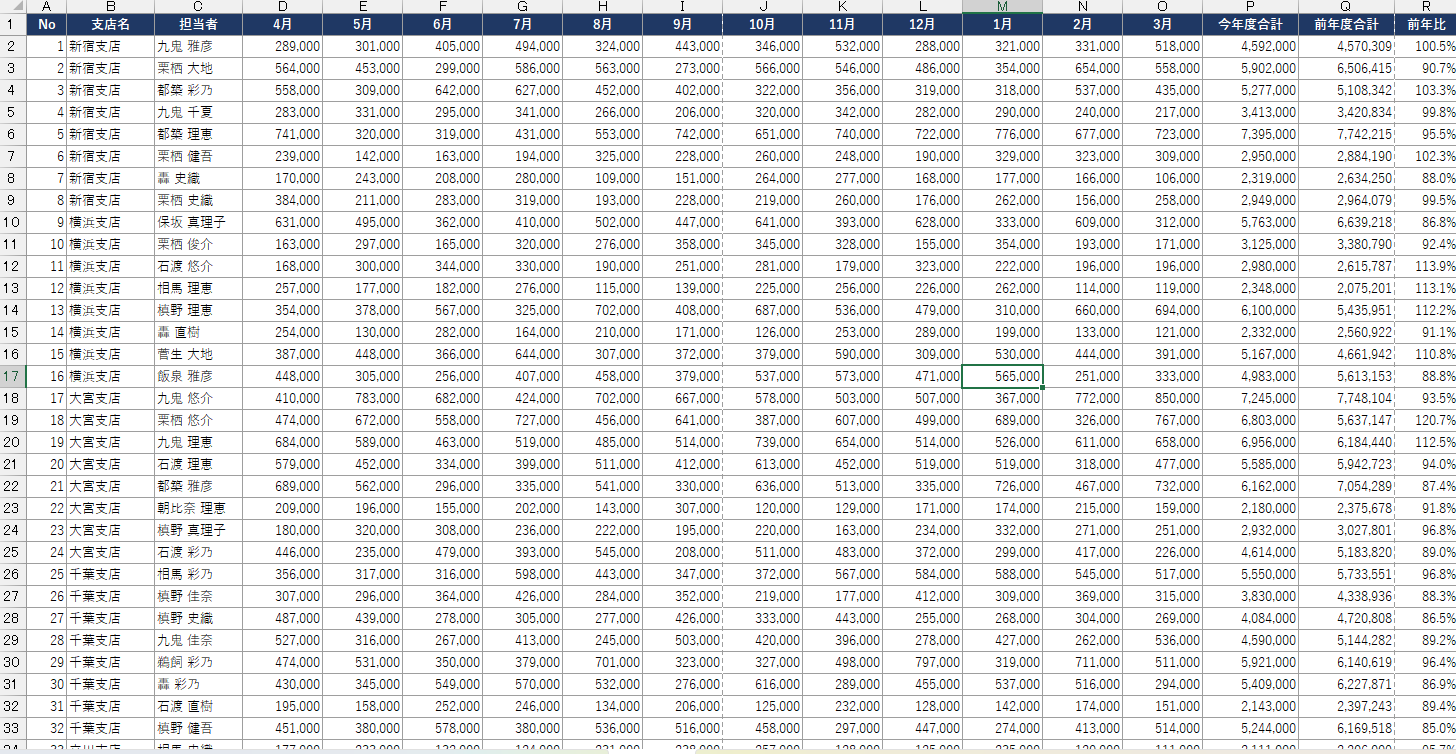Image resolution: width=1456 pixels, height=754 pixels.
Task: Select name cell 飯泉 雅彦
Action: pyautogui.click(x=198, y=376)
